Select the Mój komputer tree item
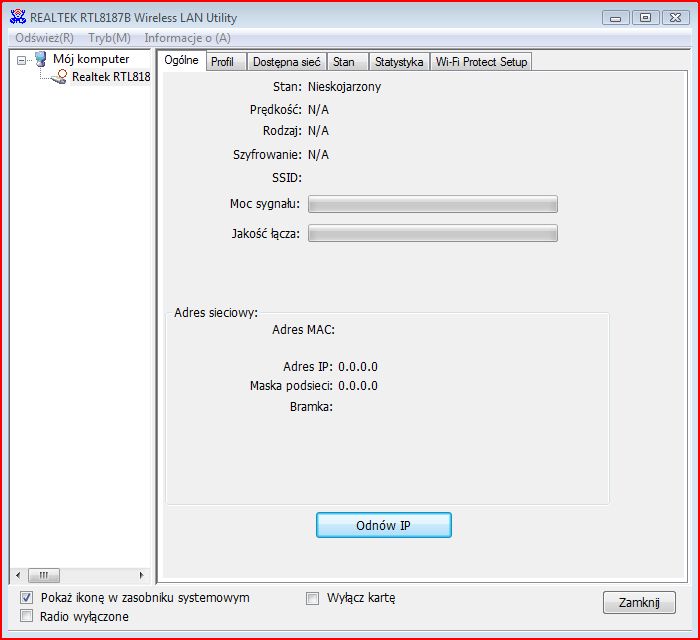700x640 pixels. (x=91, y=59)
